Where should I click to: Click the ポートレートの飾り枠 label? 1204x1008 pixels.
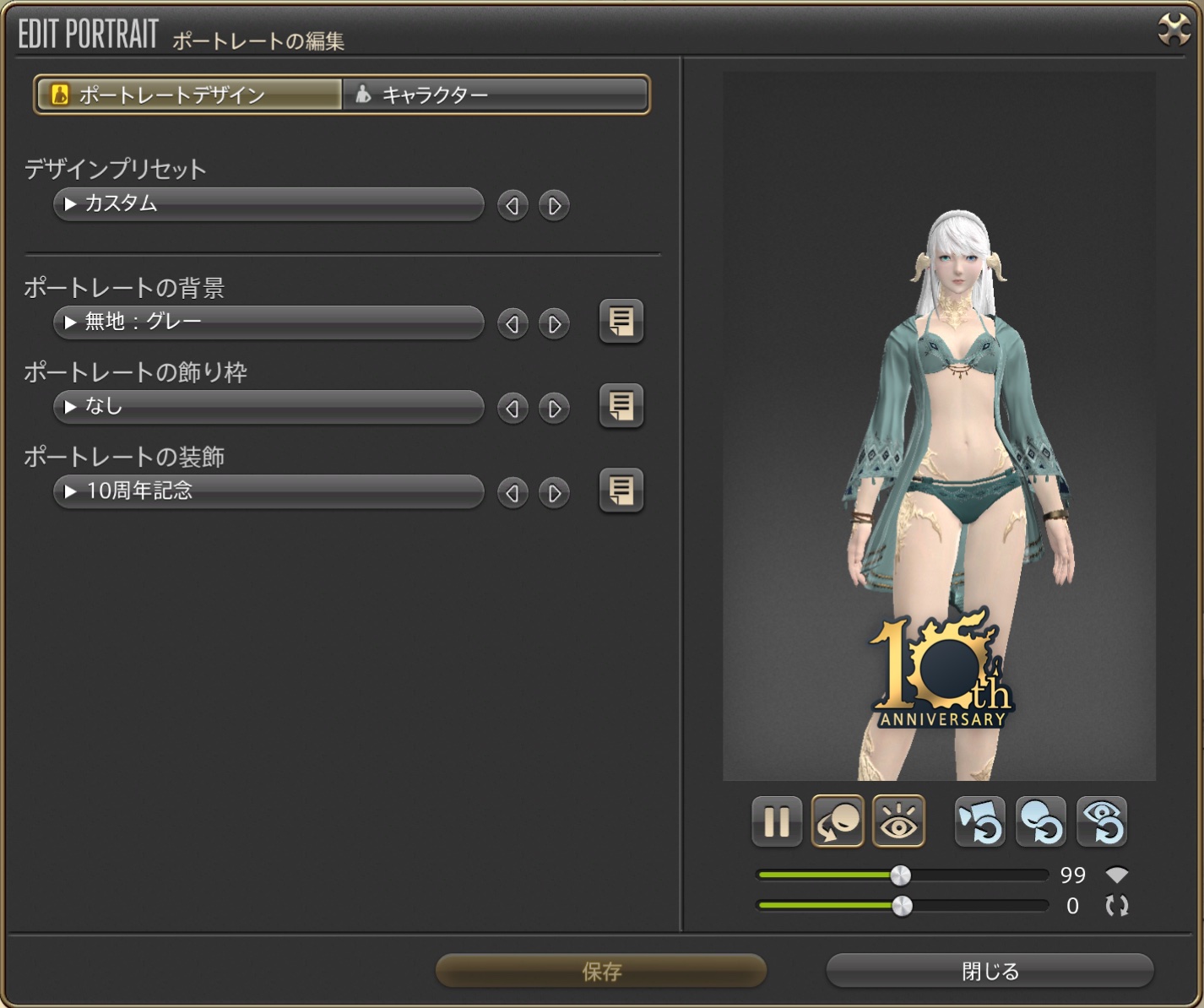point(135,372)
